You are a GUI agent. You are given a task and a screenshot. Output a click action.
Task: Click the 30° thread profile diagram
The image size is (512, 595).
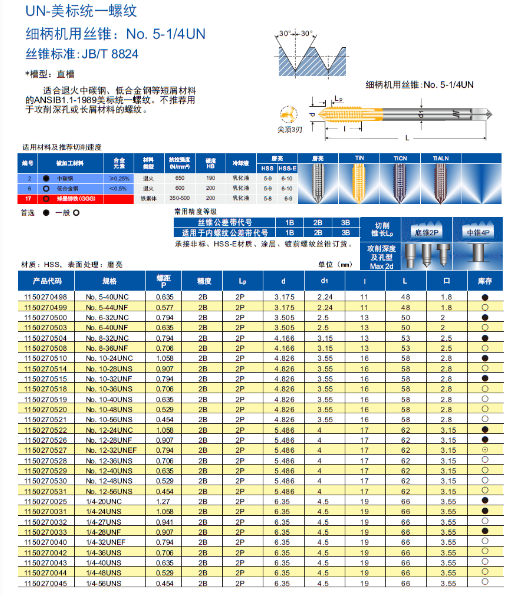pyautogui.click(x=311, y=54)
